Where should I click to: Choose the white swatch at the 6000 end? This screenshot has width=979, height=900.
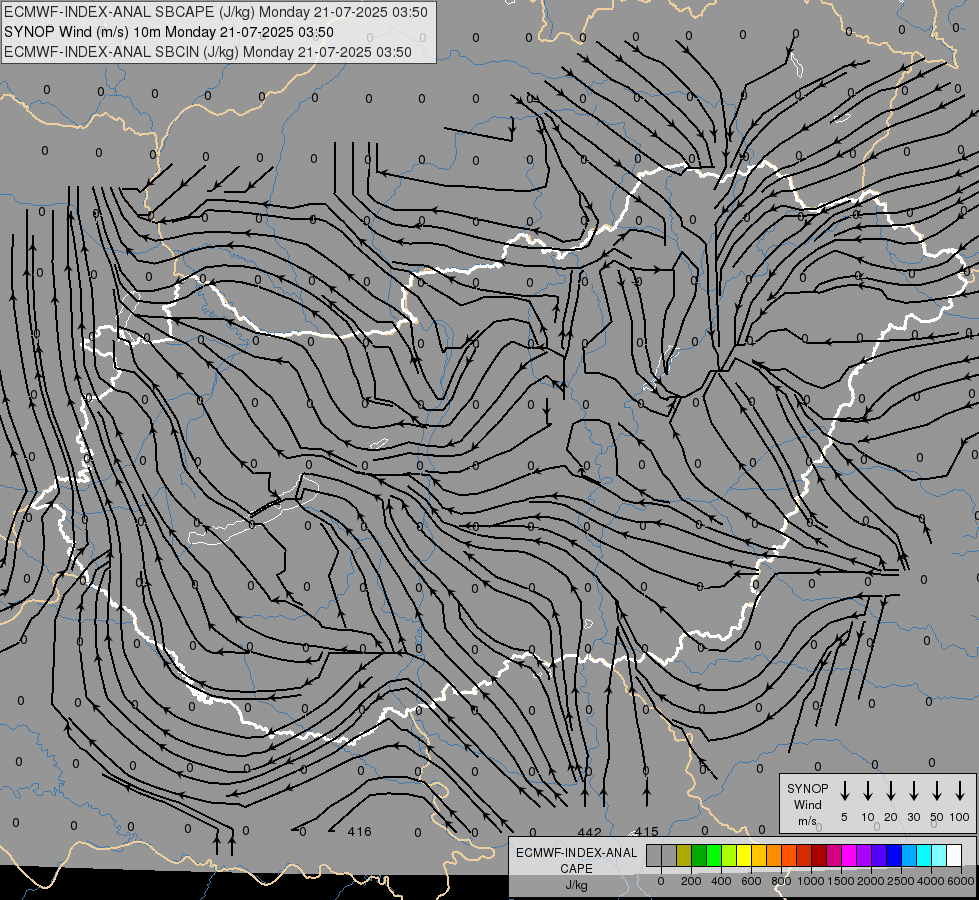click(x=954, y=855)
